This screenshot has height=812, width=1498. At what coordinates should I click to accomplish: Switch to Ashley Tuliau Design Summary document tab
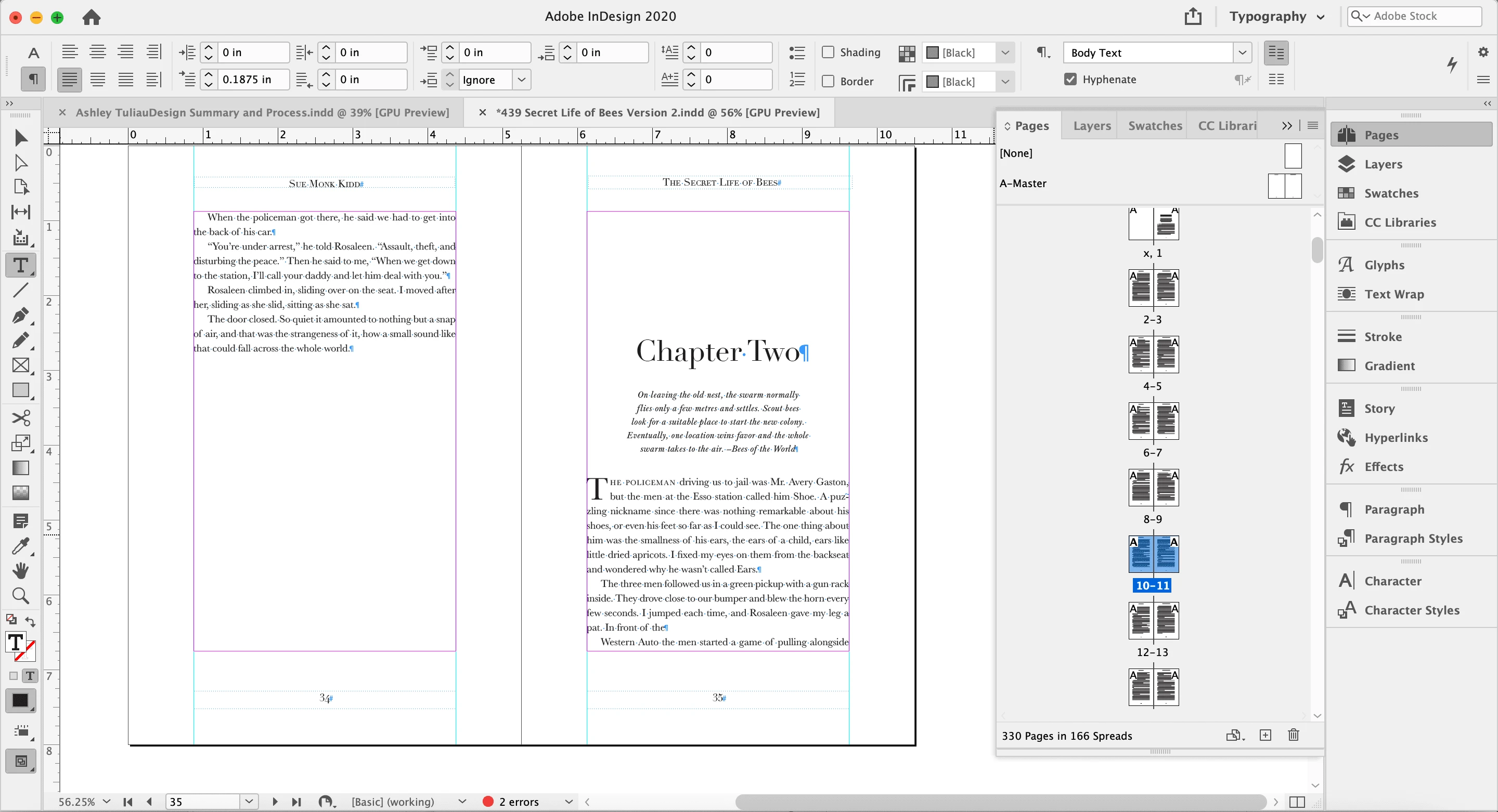point(262,112)
